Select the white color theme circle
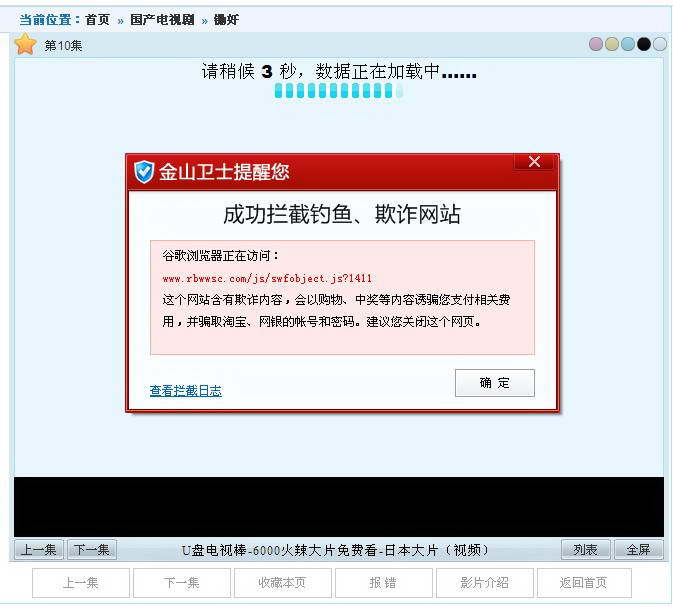The width and height of the screenshot is (673, 607). point(659,44)
